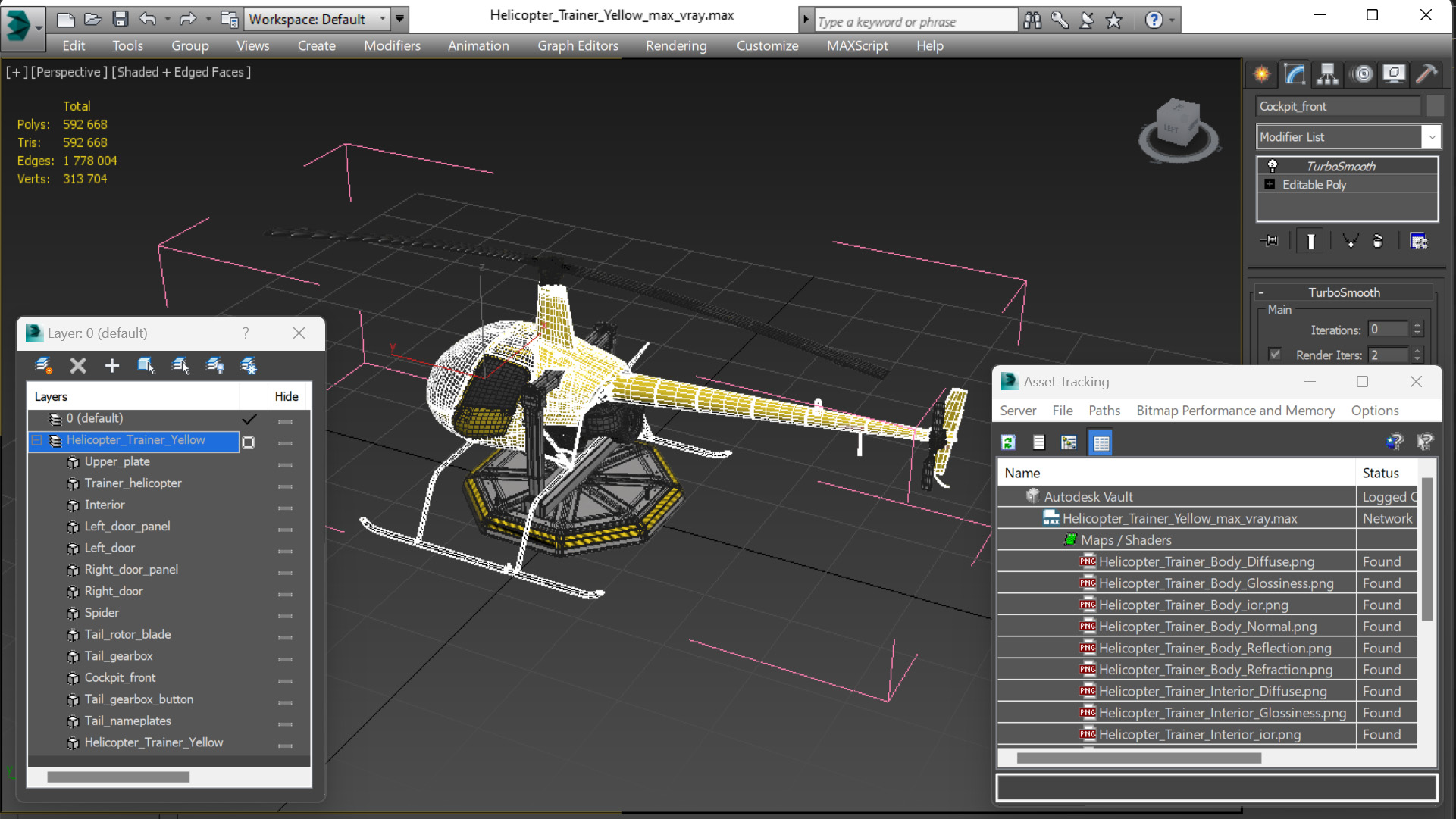The width and height of the screenshot is (1456, 819).
Task: Refresh the Asset Tracking list
Action: 1008,442
